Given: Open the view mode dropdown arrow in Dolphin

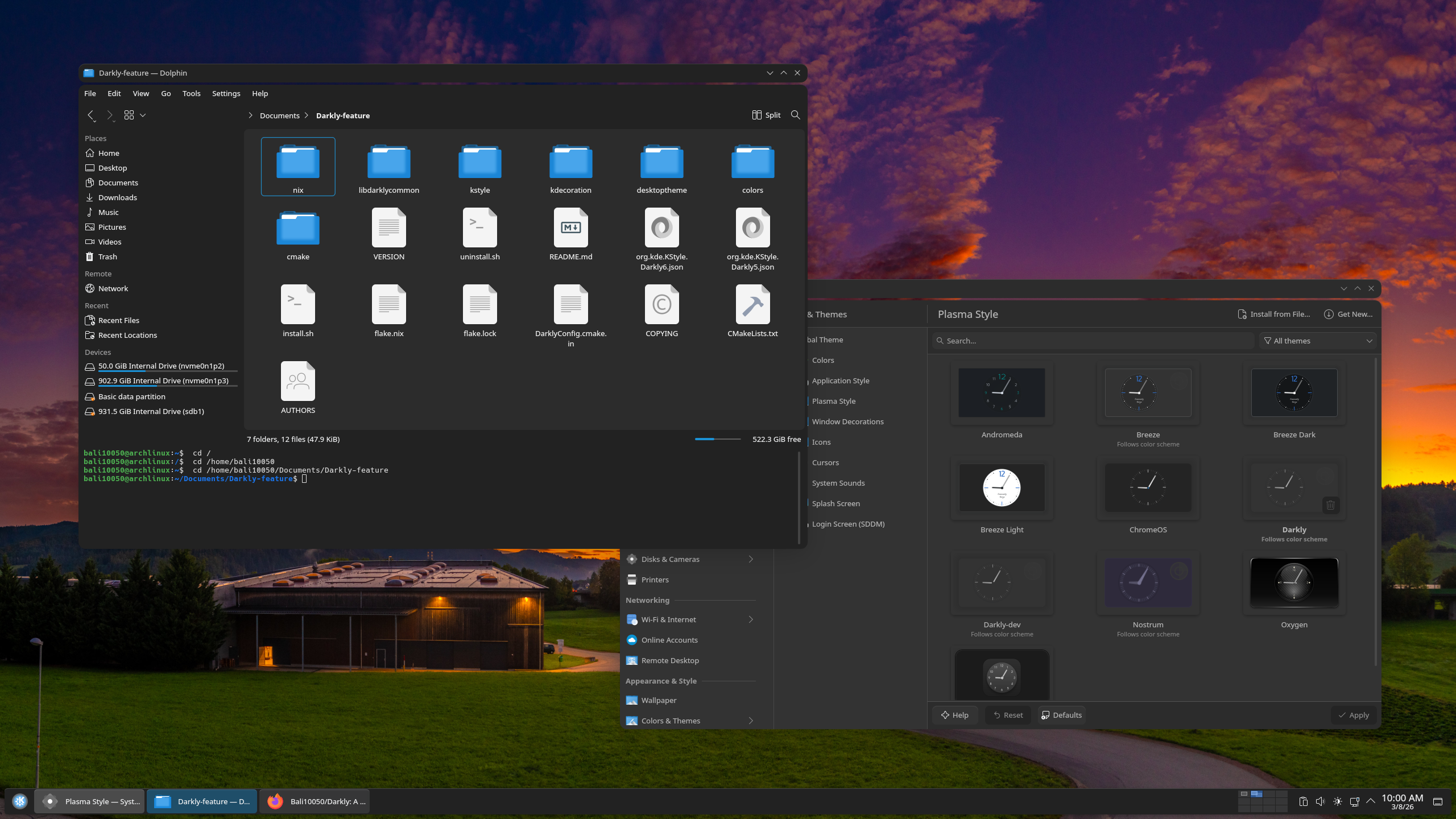Looking at the screenshot, I should pyautogui.click(x=143, y=115).
